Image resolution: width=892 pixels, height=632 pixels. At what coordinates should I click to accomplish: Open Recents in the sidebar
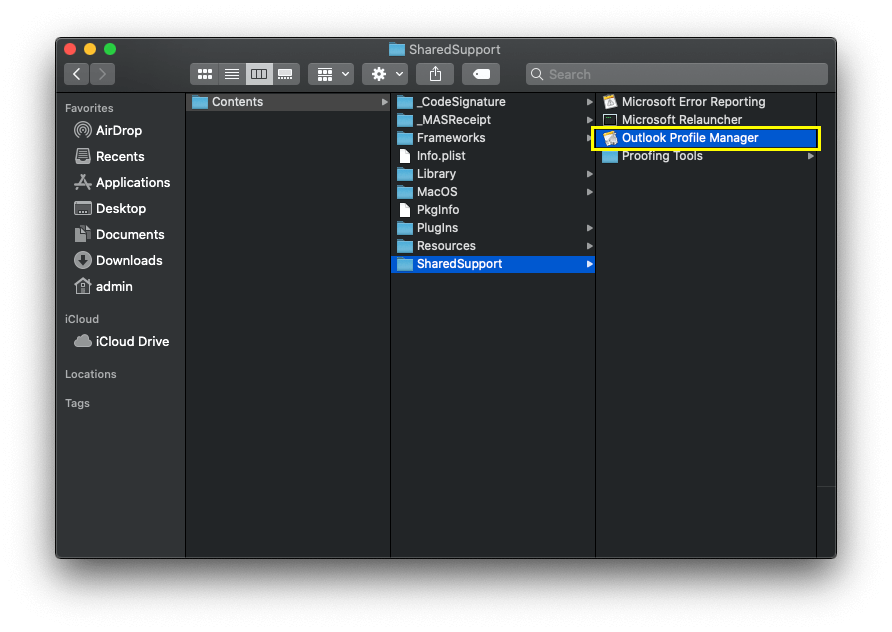coord(109,156)
